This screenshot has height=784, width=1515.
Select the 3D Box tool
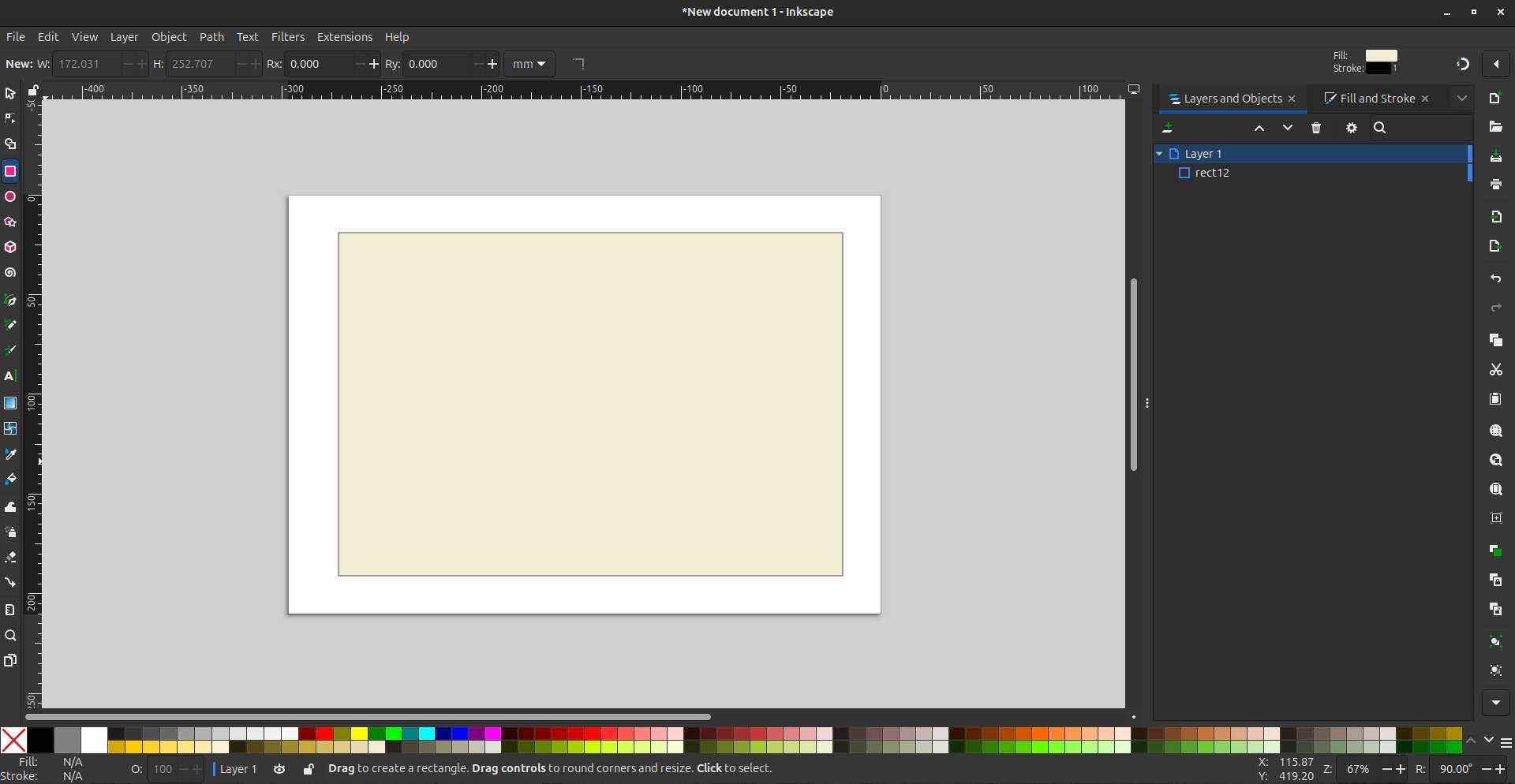coord(10,248)
